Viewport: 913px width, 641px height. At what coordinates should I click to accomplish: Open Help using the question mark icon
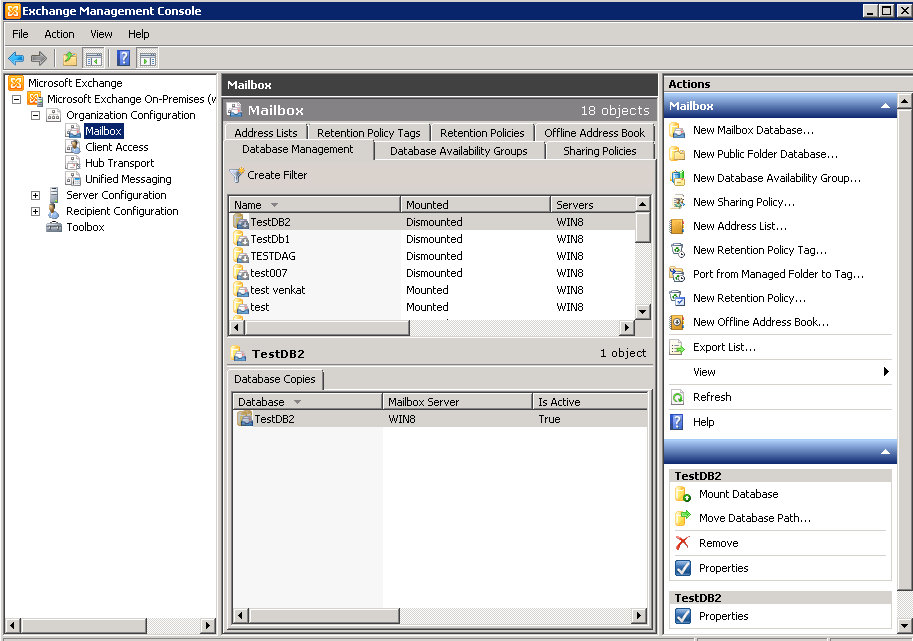[122, 58]
